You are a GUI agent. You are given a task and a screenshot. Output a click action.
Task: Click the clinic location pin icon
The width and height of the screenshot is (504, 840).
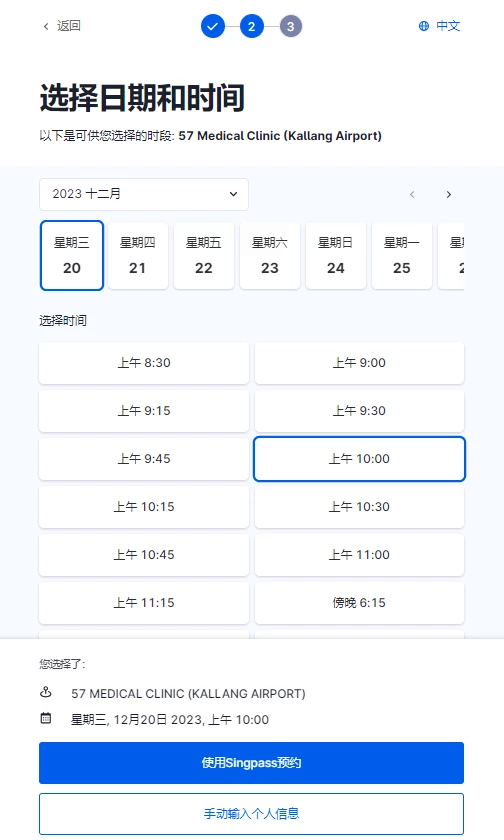coord(46,693)
